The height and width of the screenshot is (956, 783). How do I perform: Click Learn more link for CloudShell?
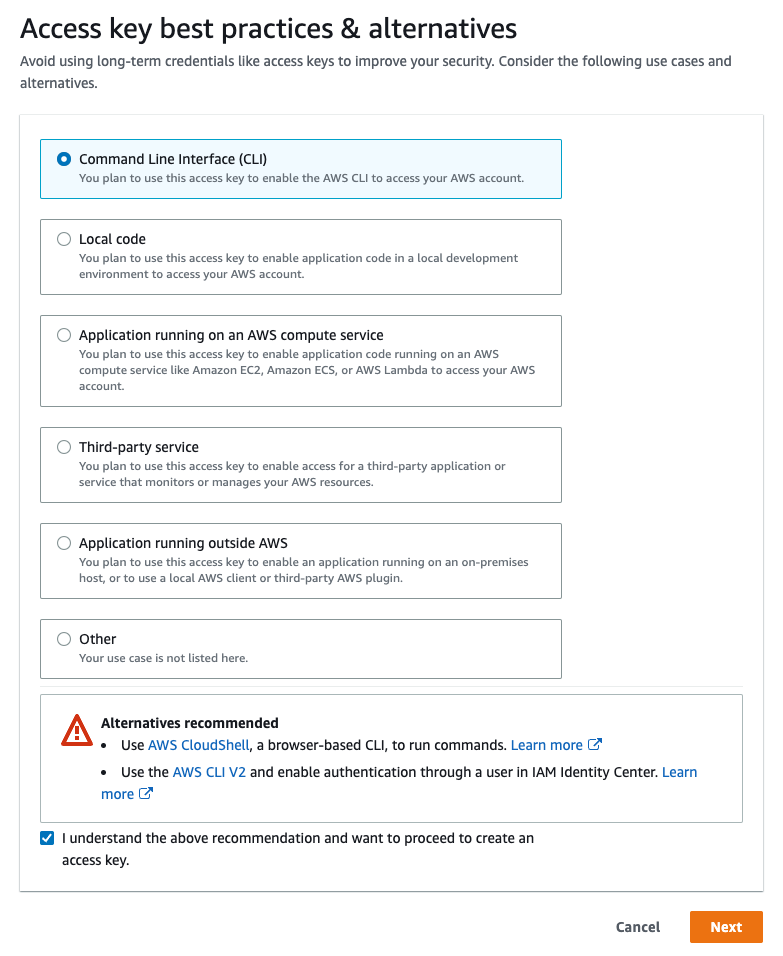(x=546, y=745)
